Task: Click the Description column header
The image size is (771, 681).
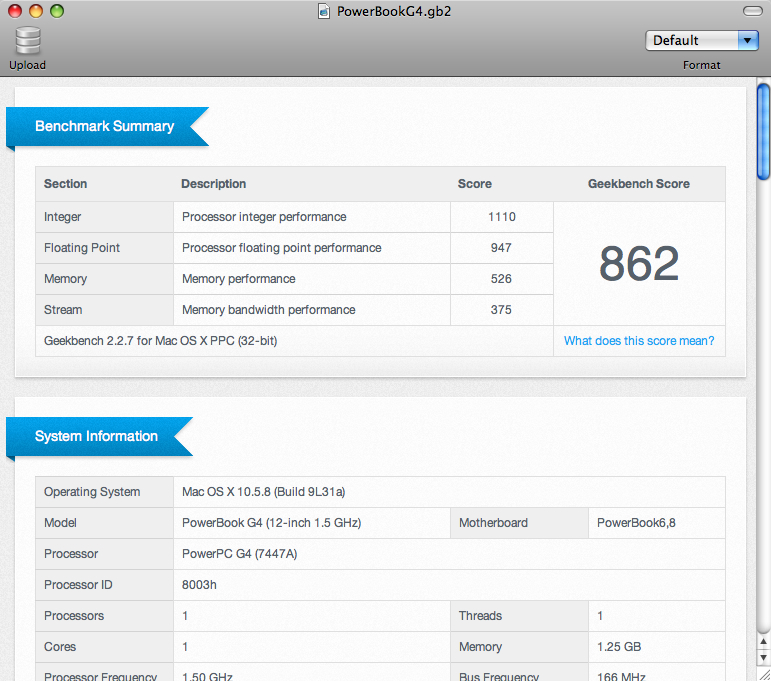Action: [213, 184]
